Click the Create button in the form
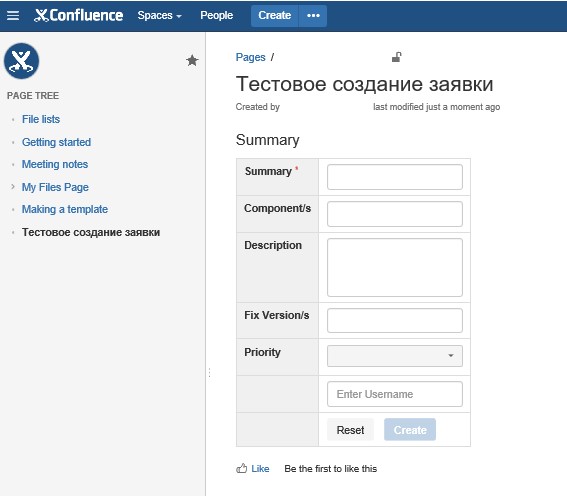 (410, 430)
